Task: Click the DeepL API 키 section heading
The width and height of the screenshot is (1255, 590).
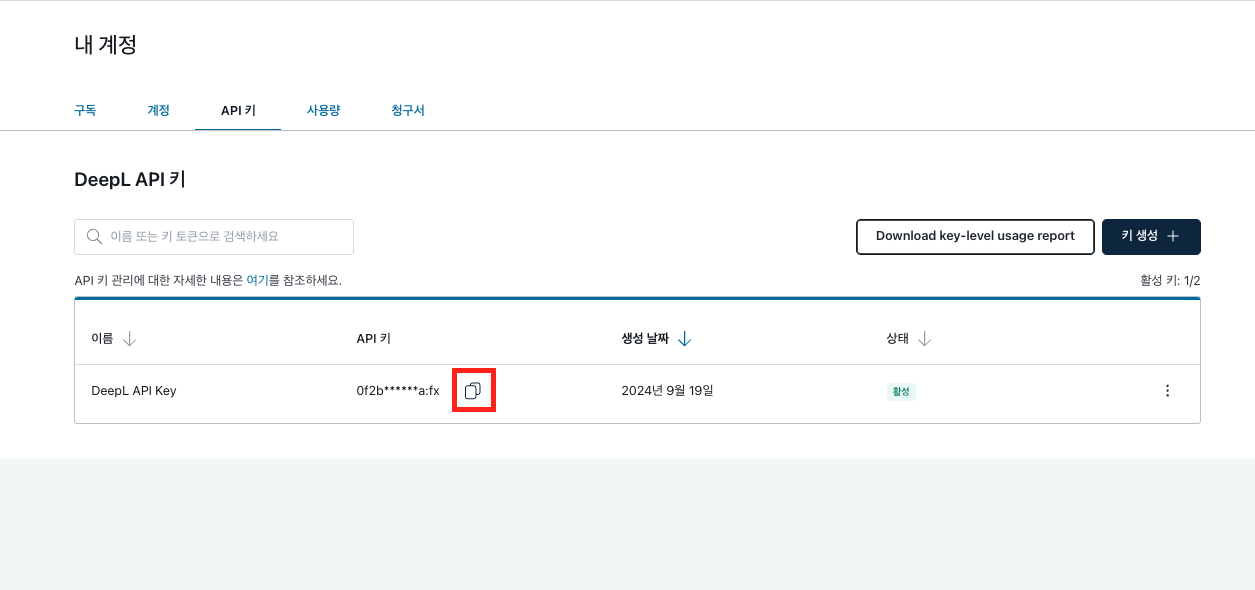Action: tap(130, 180)
